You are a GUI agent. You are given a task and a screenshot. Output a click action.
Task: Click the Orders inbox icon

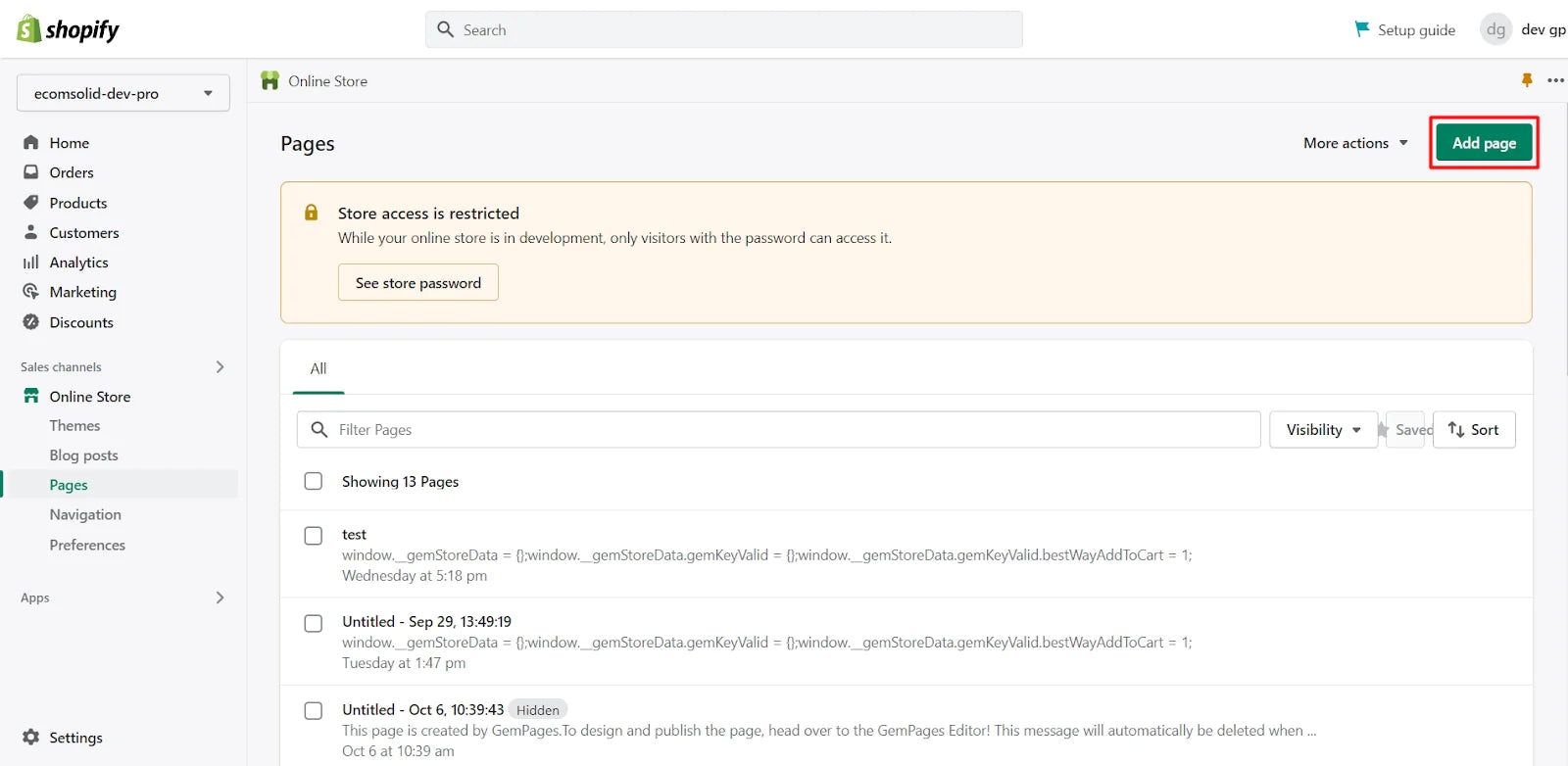[31, 171]
